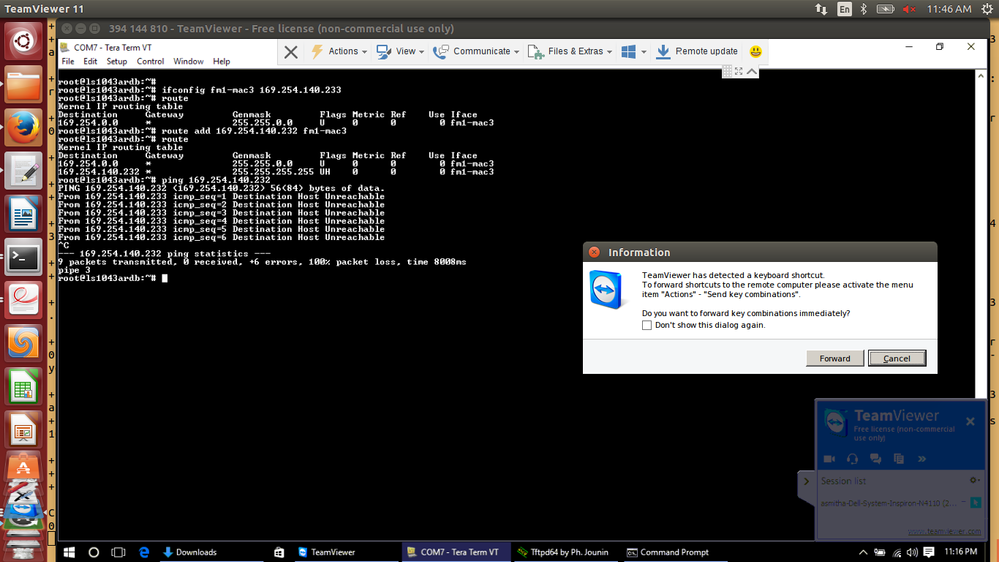Open the Setup menu in Tera Term
Image resolution: width=999 pixels, height=562 pixels.
pos(117,62)
